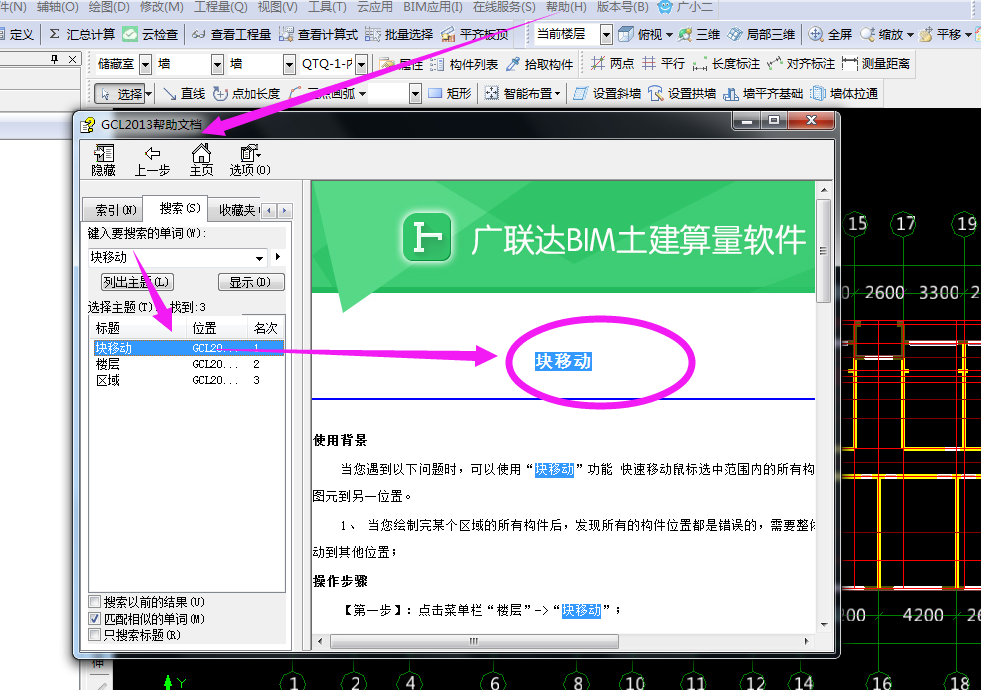Open BIM应用(I) menu
This screenshot has height=690, width=981.
click(432, 7)
